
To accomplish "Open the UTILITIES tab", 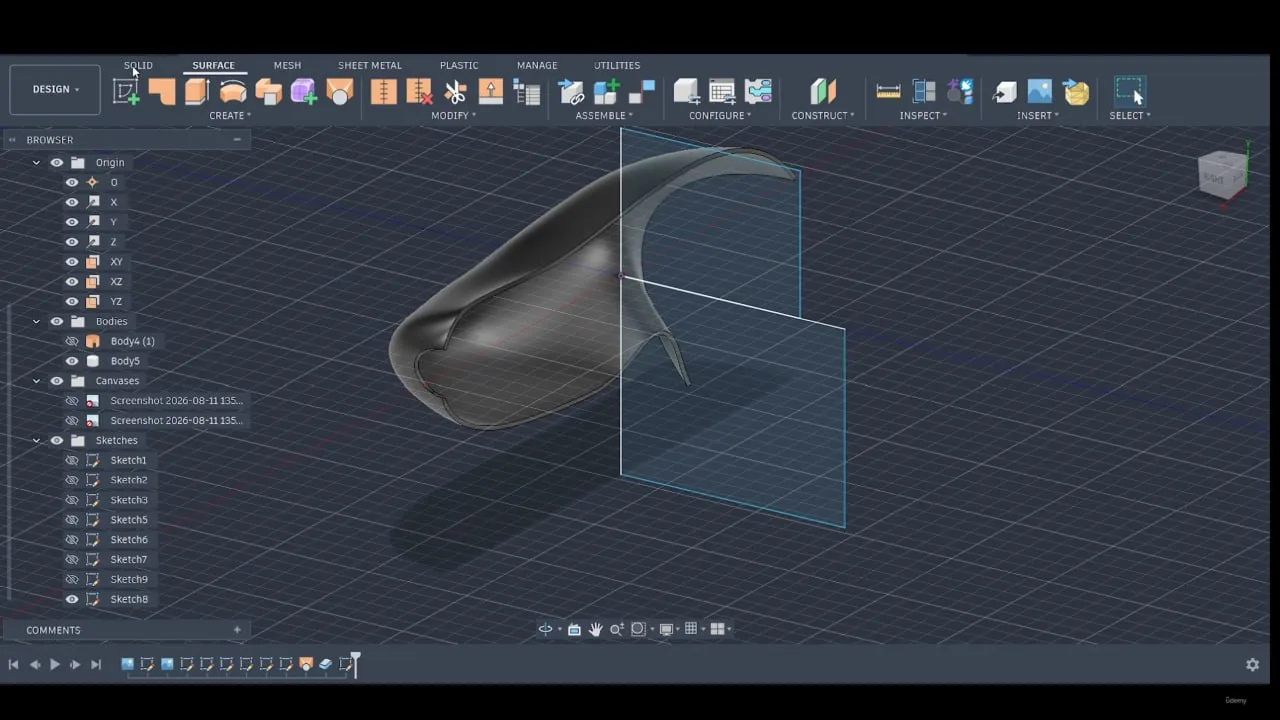I will click(617, 65).
